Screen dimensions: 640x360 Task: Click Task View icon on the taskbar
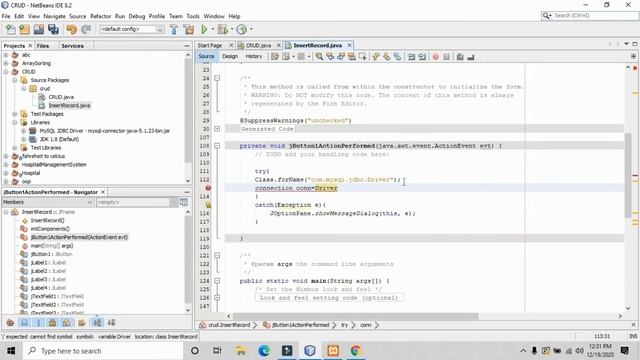tap(217, 351)
